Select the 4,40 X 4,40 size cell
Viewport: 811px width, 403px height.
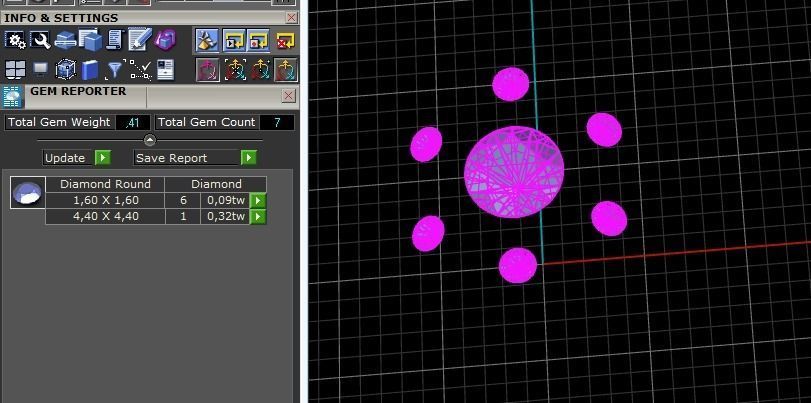coord(106,216)
